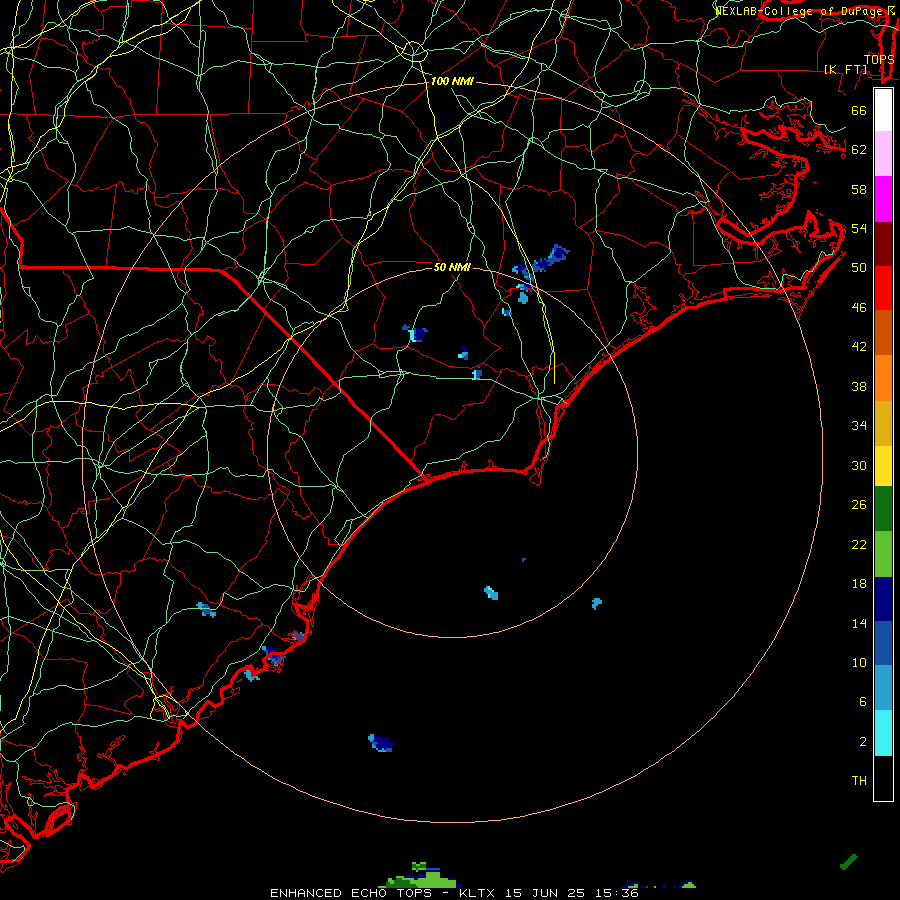Click the white swatch at the top of the color scale
The image size is (900, 900).
[883, 110]
